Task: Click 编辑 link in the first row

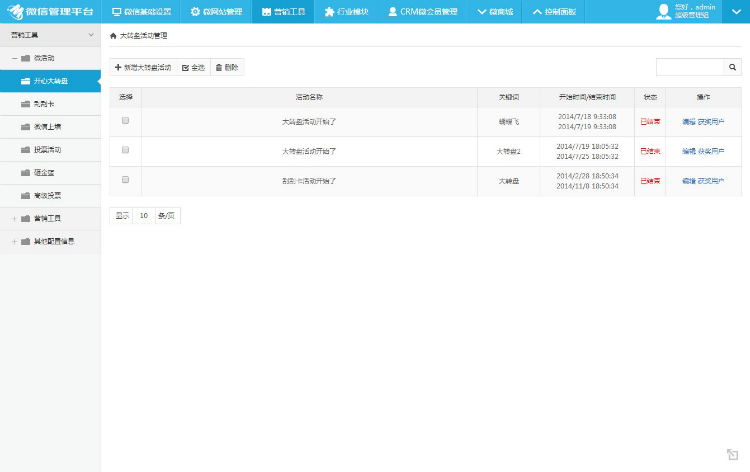Action: pyautogui.click(x=688, y=121)
